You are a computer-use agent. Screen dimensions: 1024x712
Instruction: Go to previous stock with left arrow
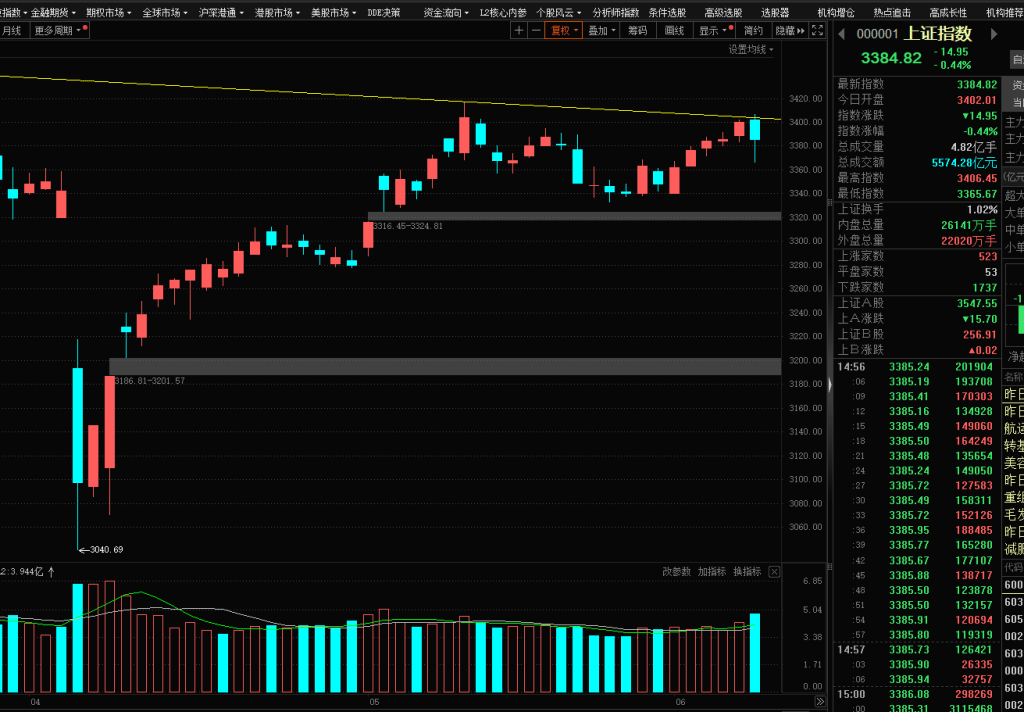(x=842, y=34)
